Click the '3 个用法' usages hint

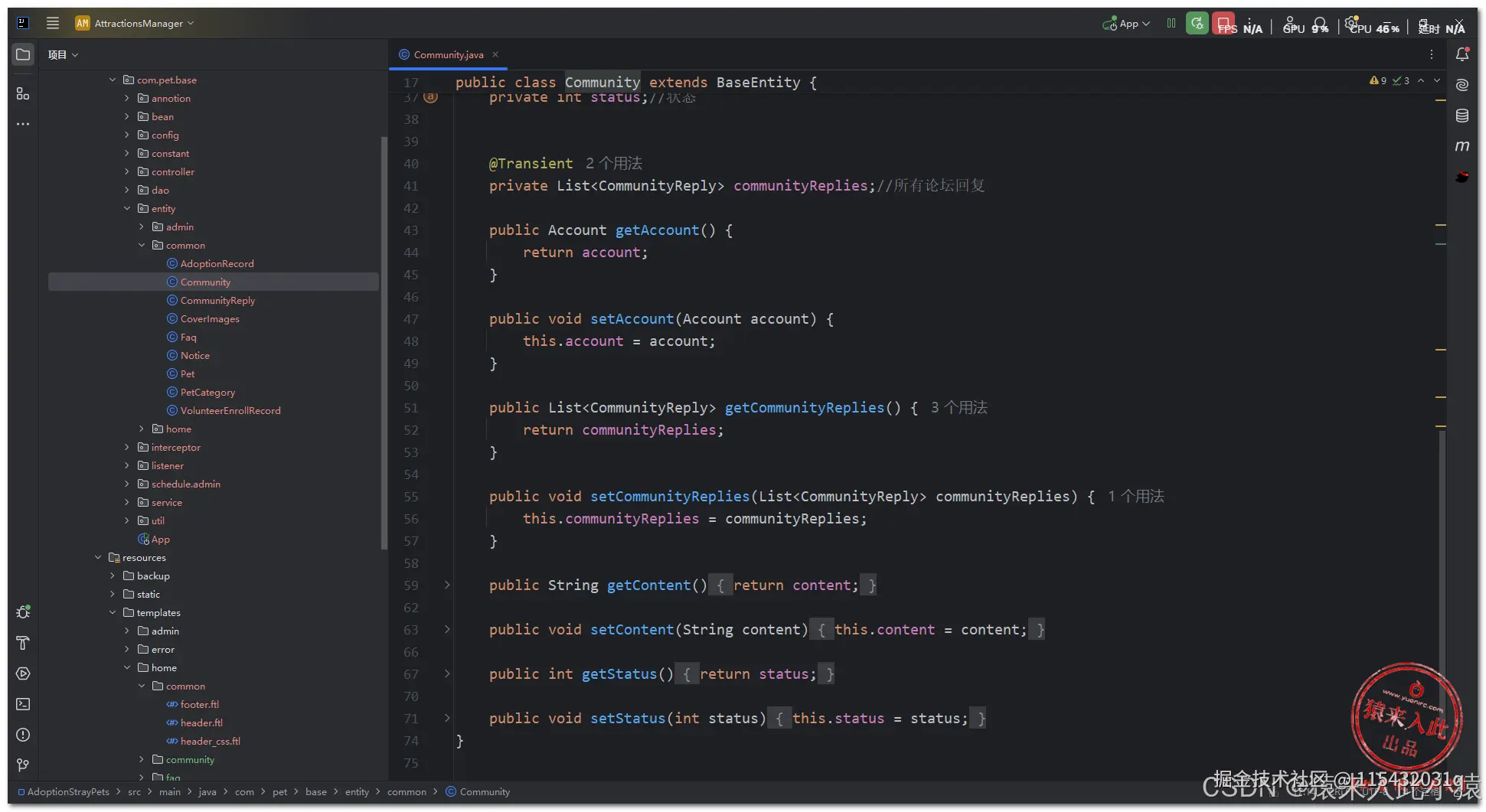pos(959,407)
